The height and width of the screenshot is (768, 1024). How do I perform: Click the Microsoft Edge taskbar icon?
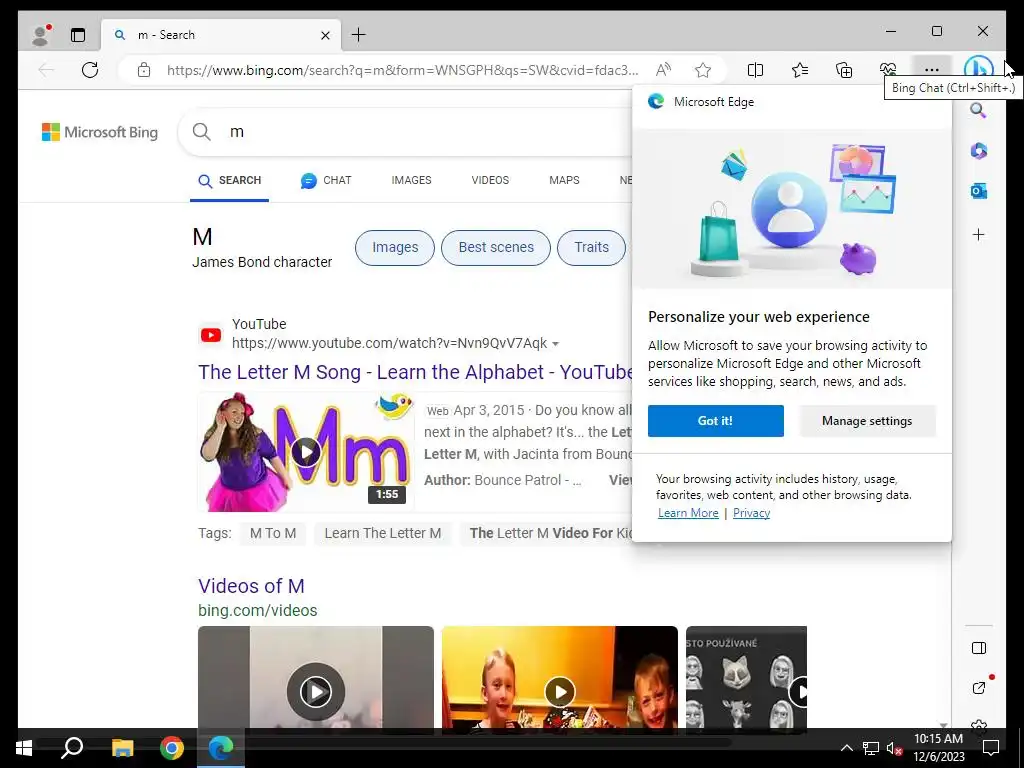click(221, 748)
